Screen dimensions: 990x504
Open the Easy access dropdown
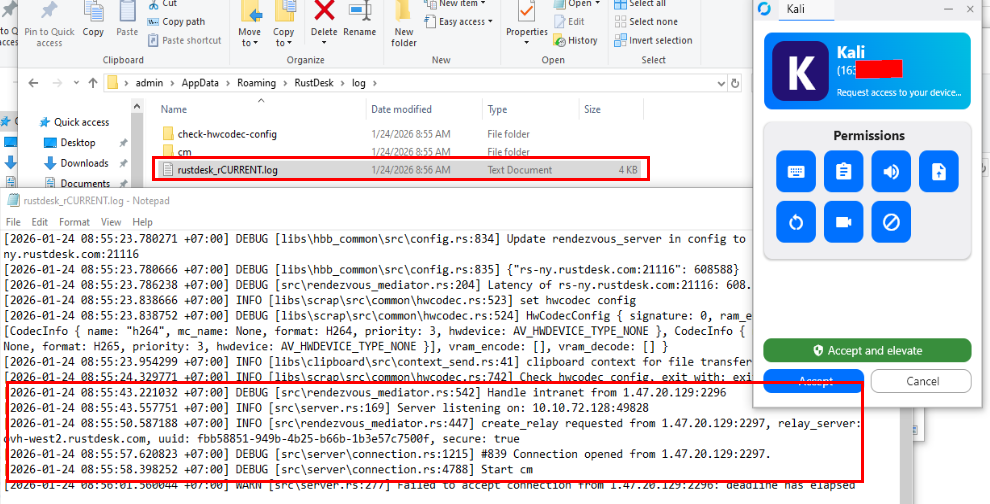459,21
